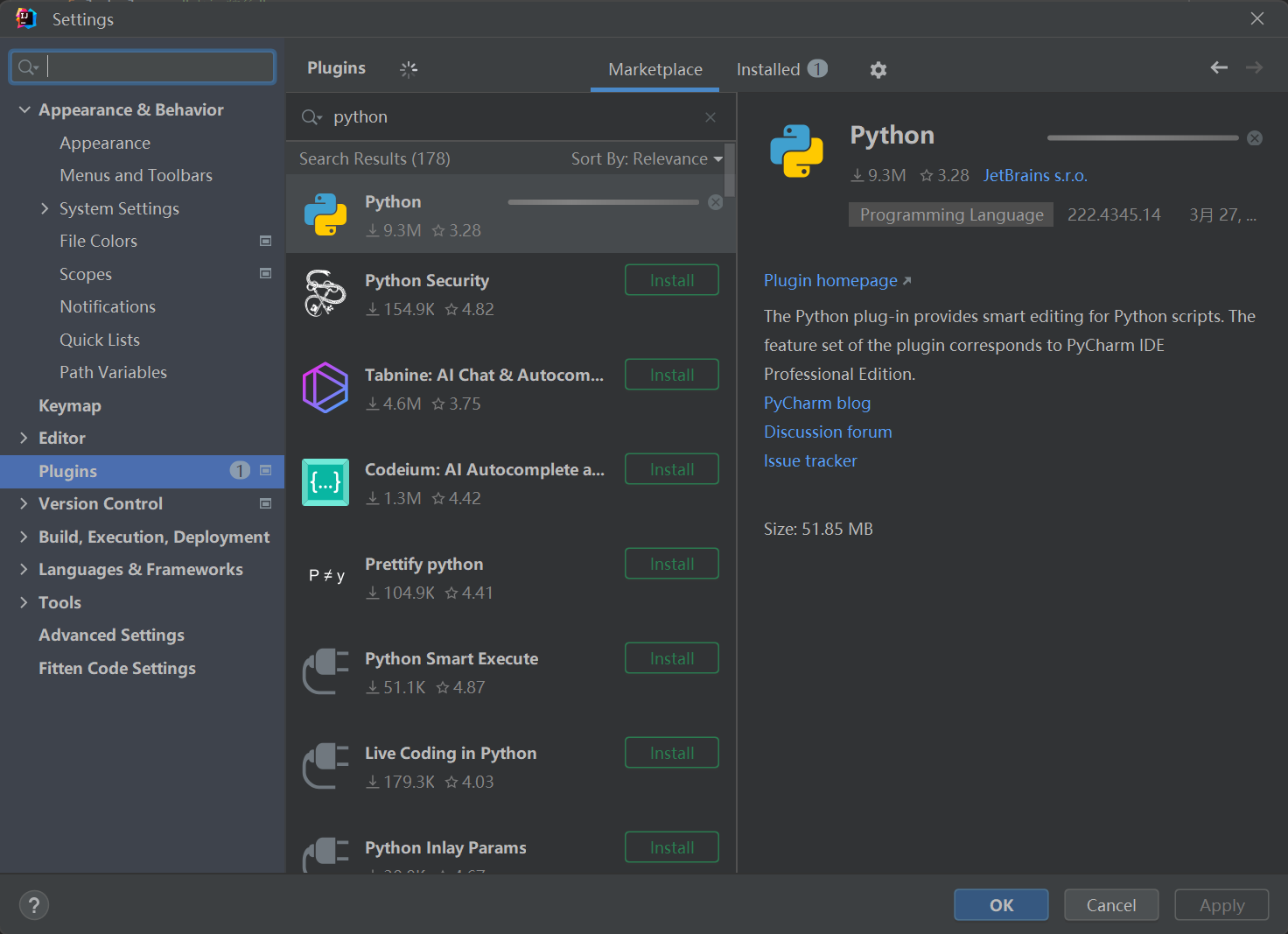
Task: Open Notifications settings
Action: (108, 306)
